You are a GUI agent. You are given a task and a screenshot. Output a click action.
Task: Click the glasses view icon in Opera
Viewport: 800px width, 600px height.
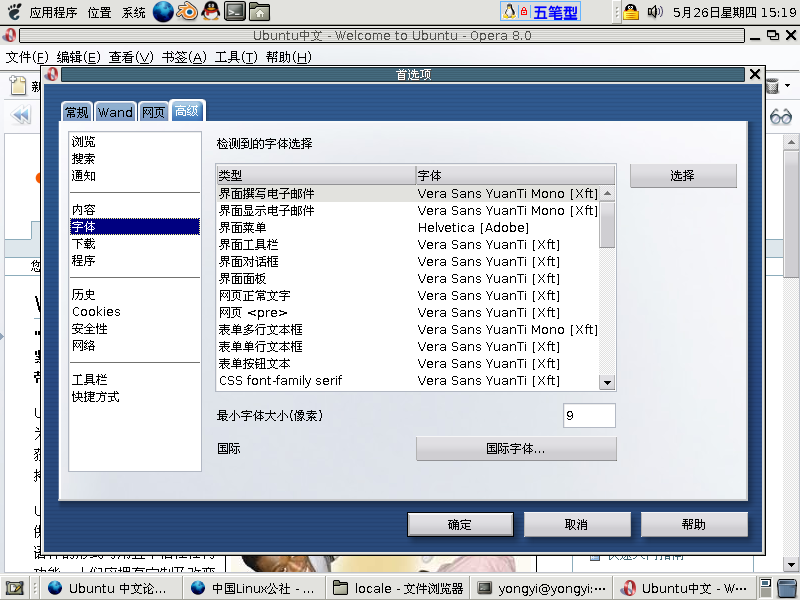click(x=781, y=117)
